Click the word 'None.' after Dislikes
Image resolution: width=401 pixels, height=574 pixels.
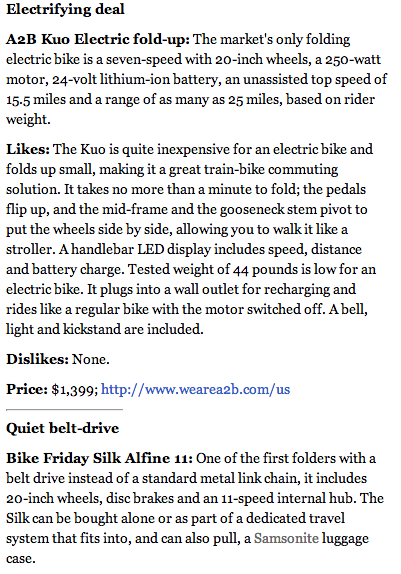pyautogui.click(x=91, y=359)
